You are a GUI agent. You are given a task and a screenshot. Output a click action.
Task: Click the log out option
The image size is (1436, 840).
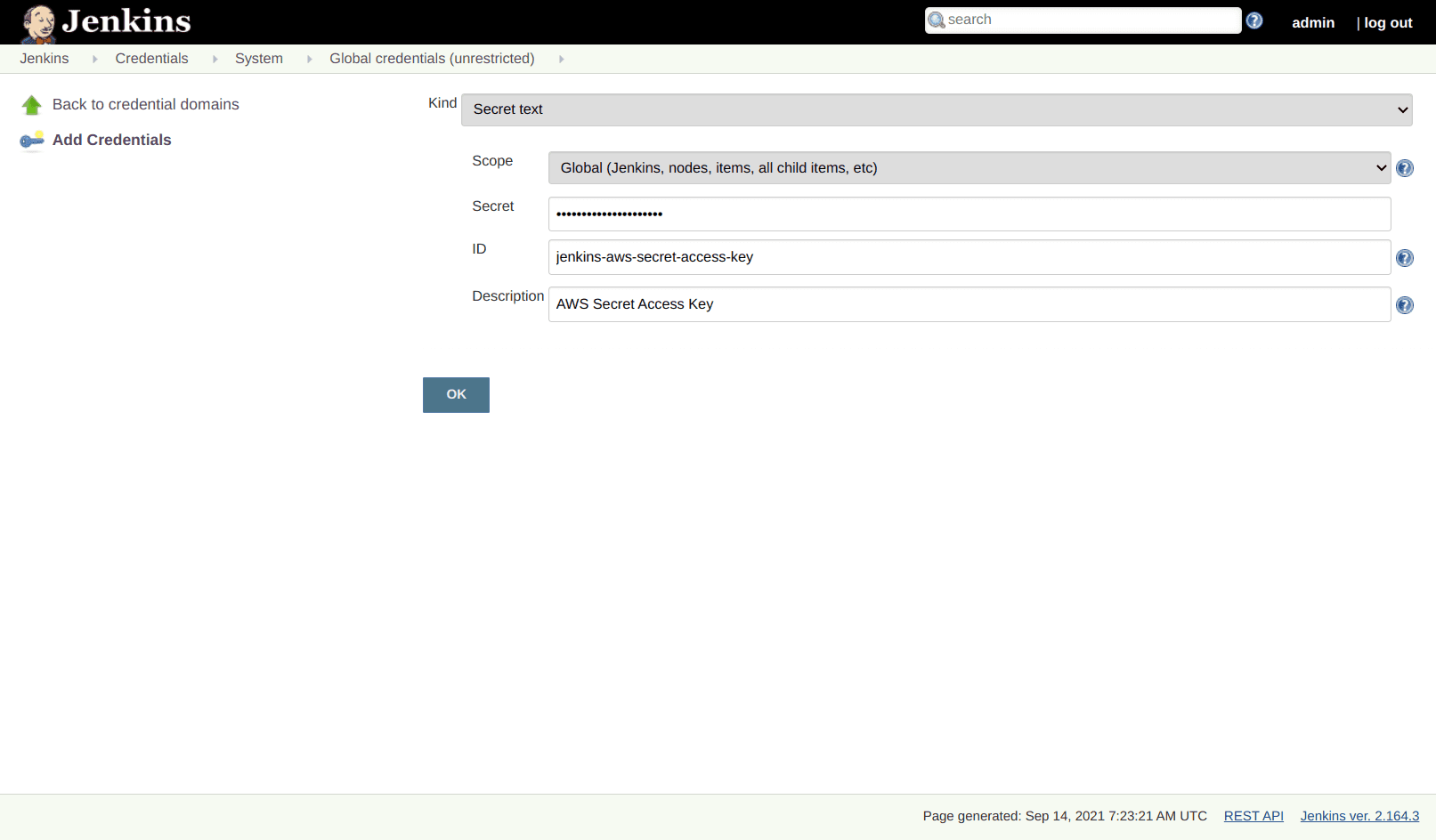[1389, 22]
